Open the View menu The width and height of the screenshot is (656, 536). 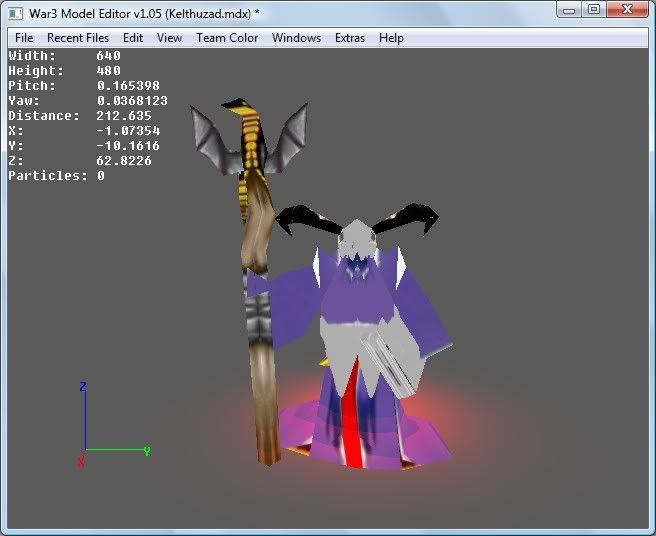coord(169,38)
